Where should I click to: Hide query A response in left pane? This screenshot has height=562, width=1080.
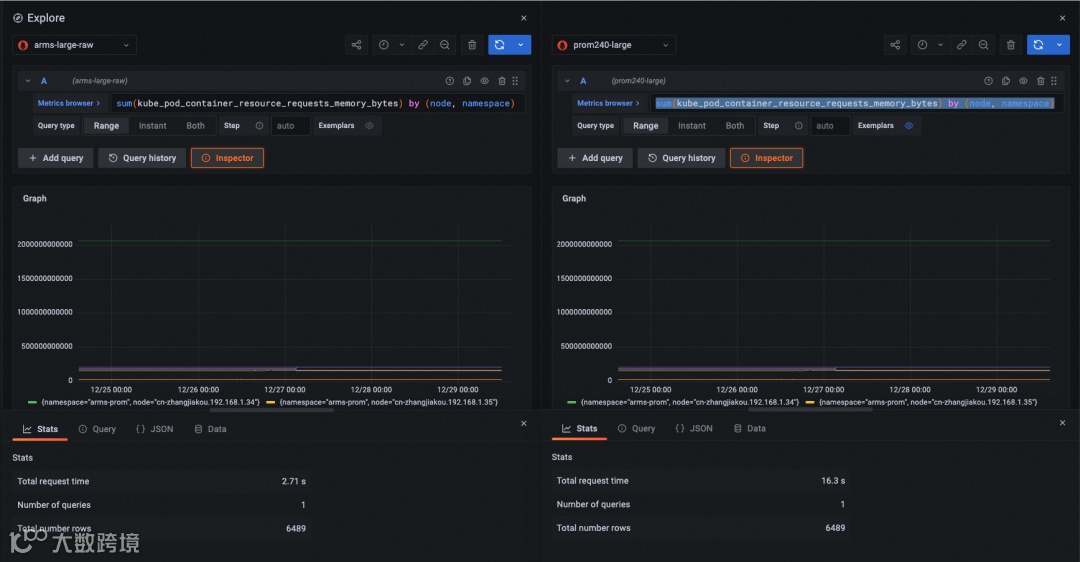[484, 81]
